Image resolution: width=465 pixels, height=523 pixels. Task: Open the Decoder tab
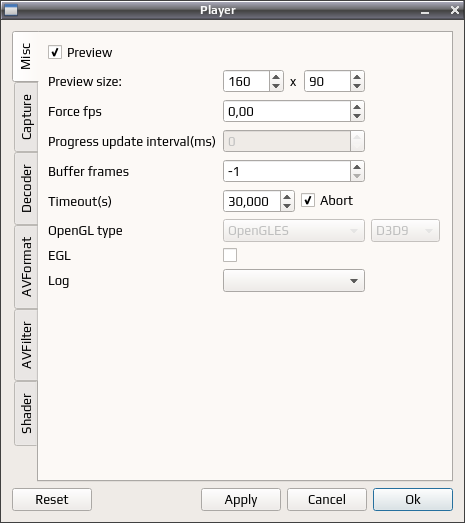pyautogui.click(x=26, y=188)
